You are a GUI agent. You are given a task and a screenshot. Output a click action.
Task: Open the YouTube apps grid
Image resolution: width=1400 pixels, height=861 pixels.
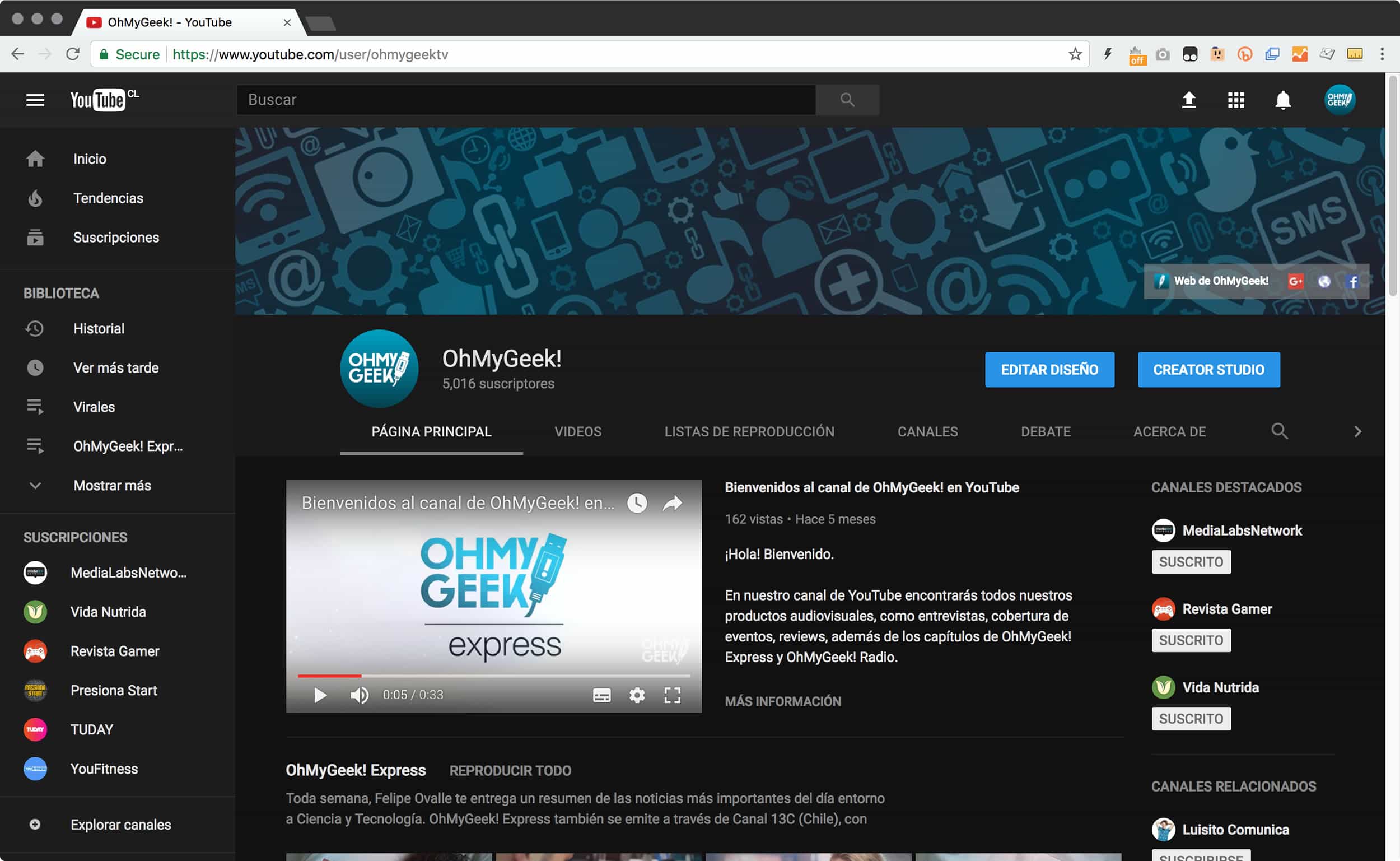(x=1236, y=100)
